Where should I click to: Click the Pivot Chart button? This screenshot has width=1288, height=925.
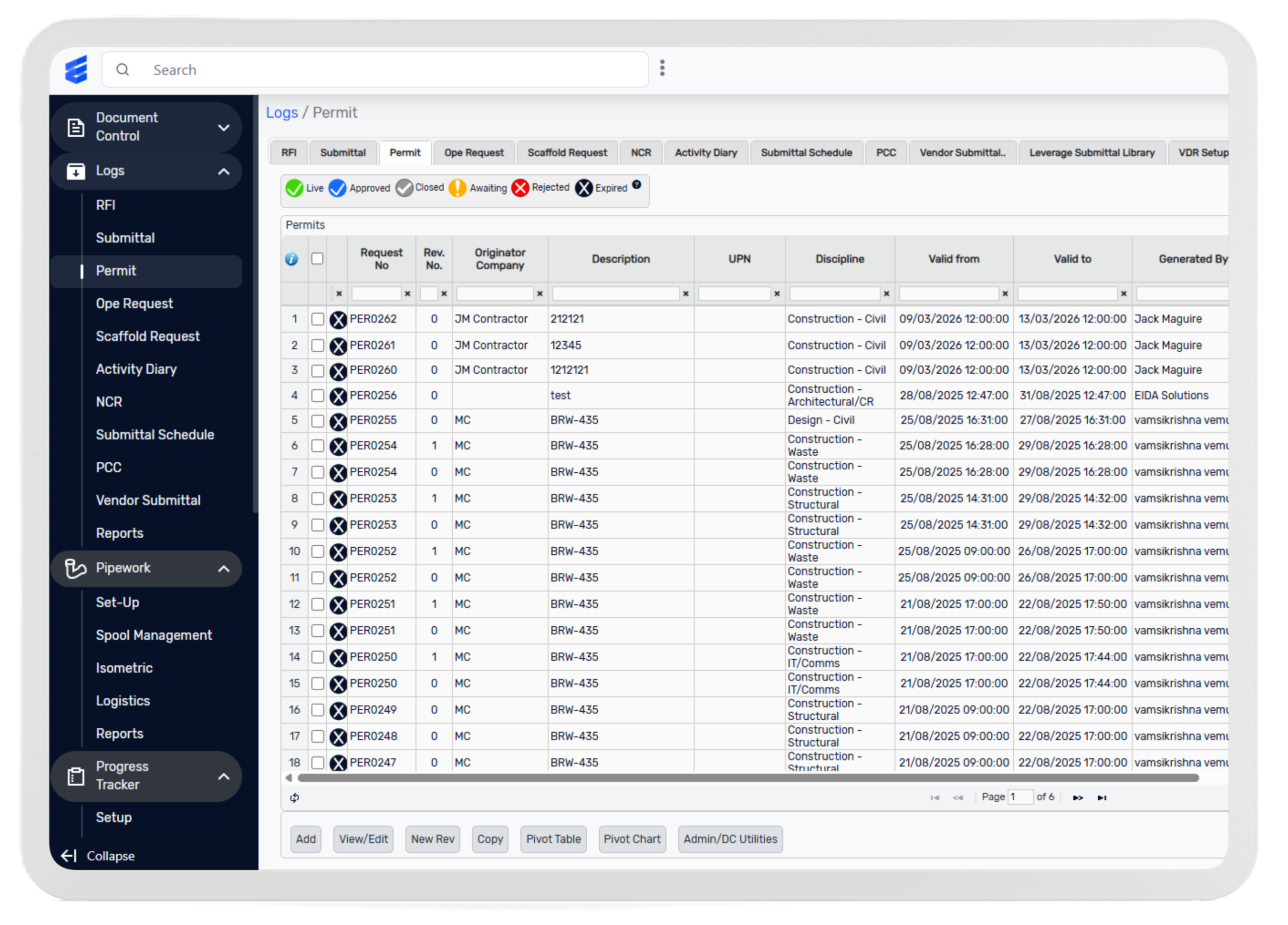[632, 839]
